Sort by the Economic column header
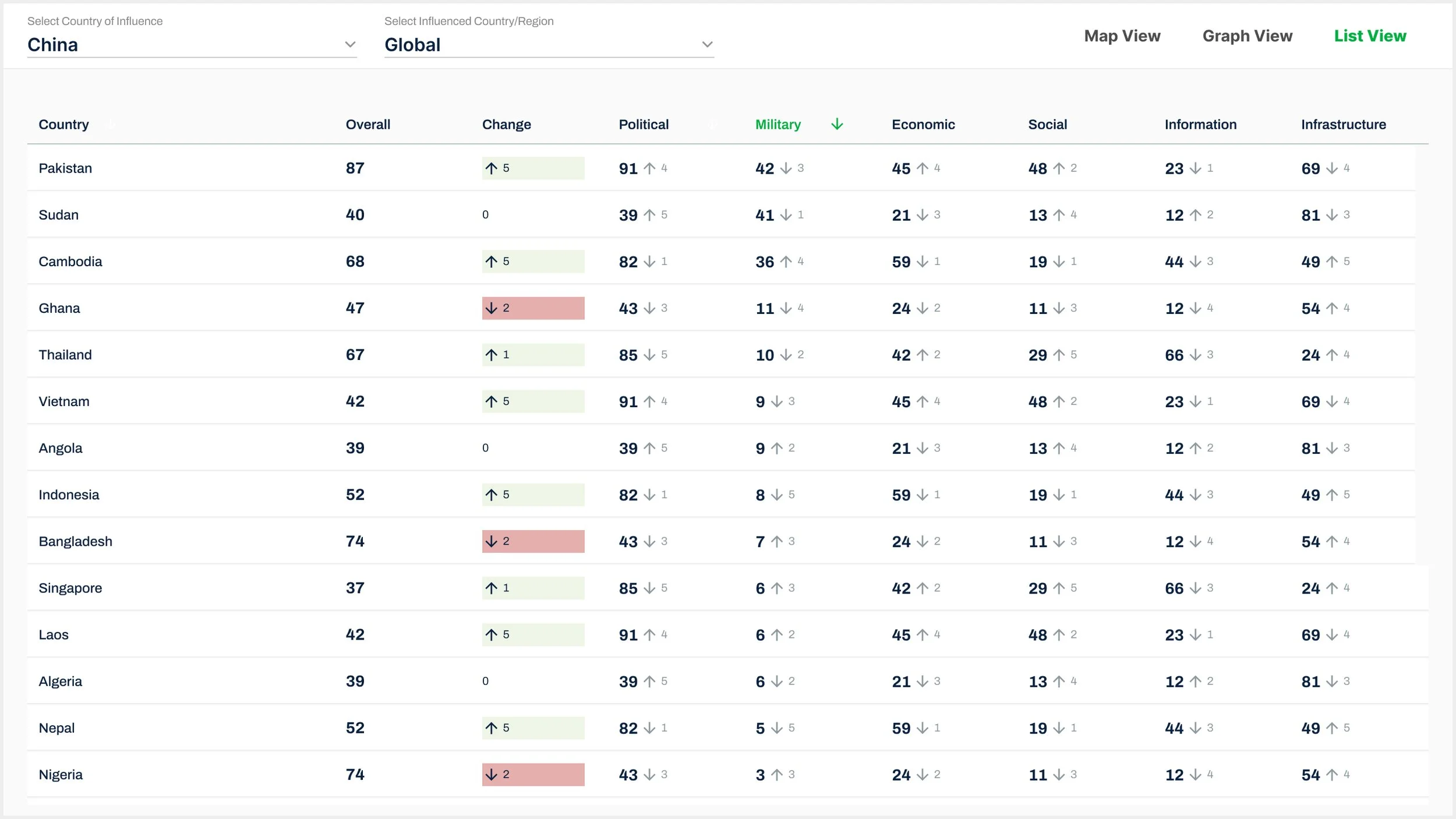This screenshot has height=819, width=1456. point(923,125)
